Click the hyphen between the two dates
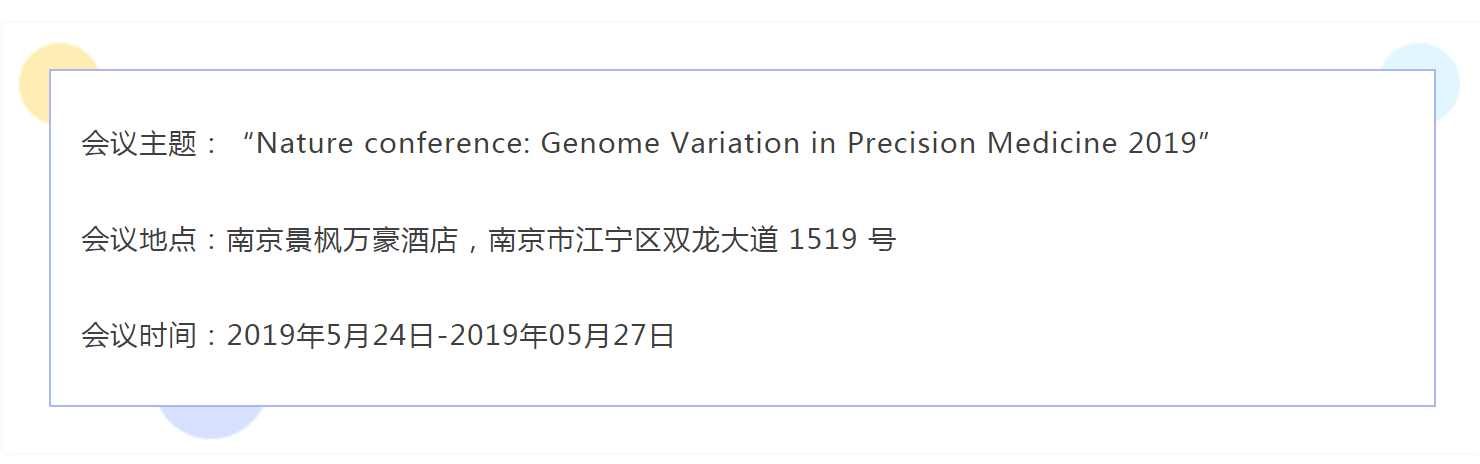1480x464 pixels. (x=442, y=337)
